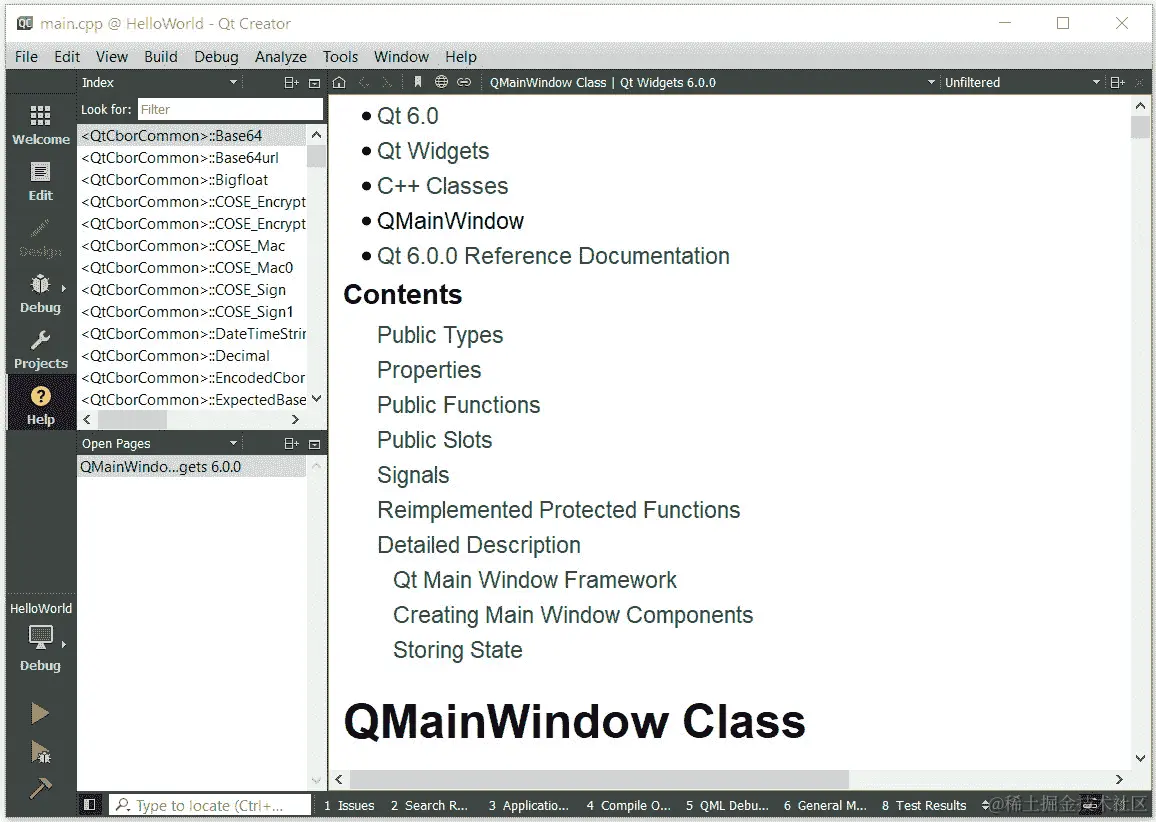Screen dimensions: 1156x822
Task: Expand output panes list arrows
Action: [985, 805]
